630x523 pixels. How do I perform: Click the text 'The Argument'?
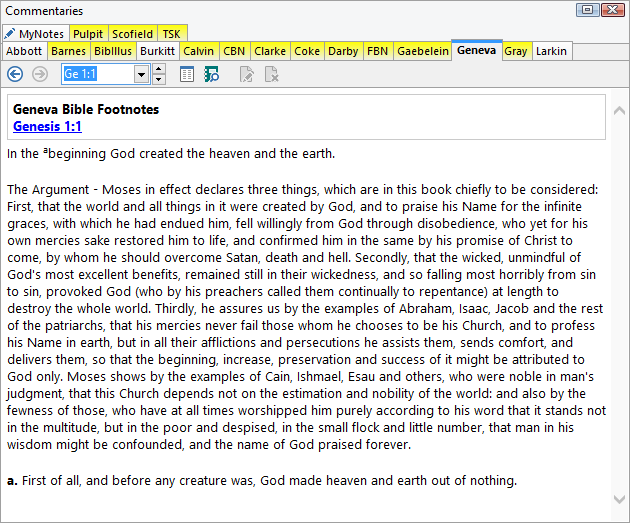point(48,190)
